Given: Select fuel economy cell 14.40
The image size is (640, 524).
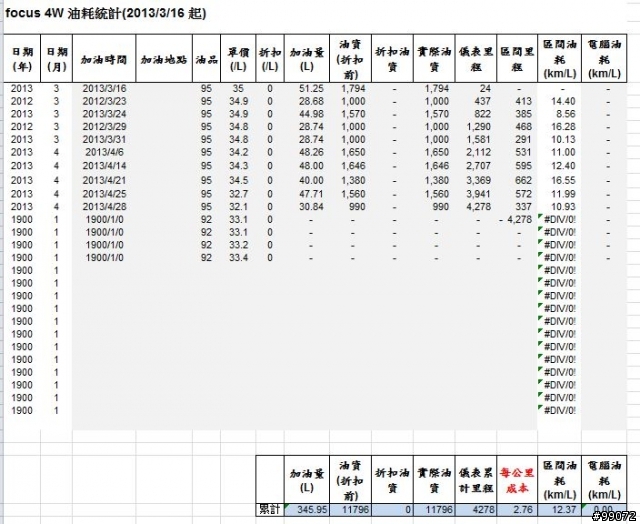Looking at the screenshot, I should tap(563, 101).
